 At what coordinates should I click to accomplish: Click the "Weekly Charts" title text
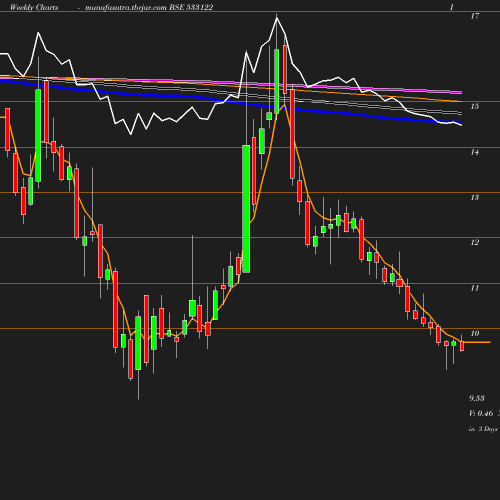click(34, 7)
